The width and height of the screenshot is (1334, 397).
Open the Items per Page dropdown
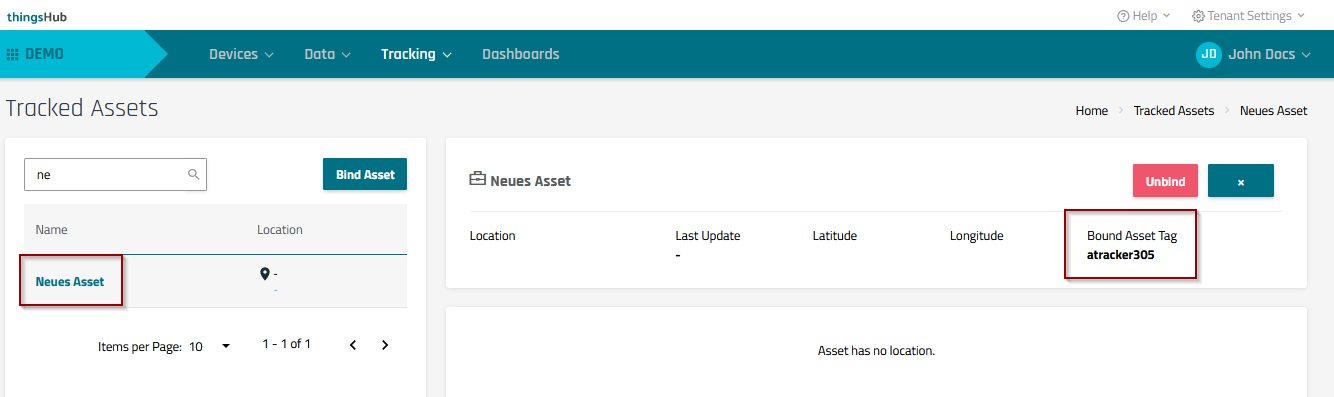(210, 346)
